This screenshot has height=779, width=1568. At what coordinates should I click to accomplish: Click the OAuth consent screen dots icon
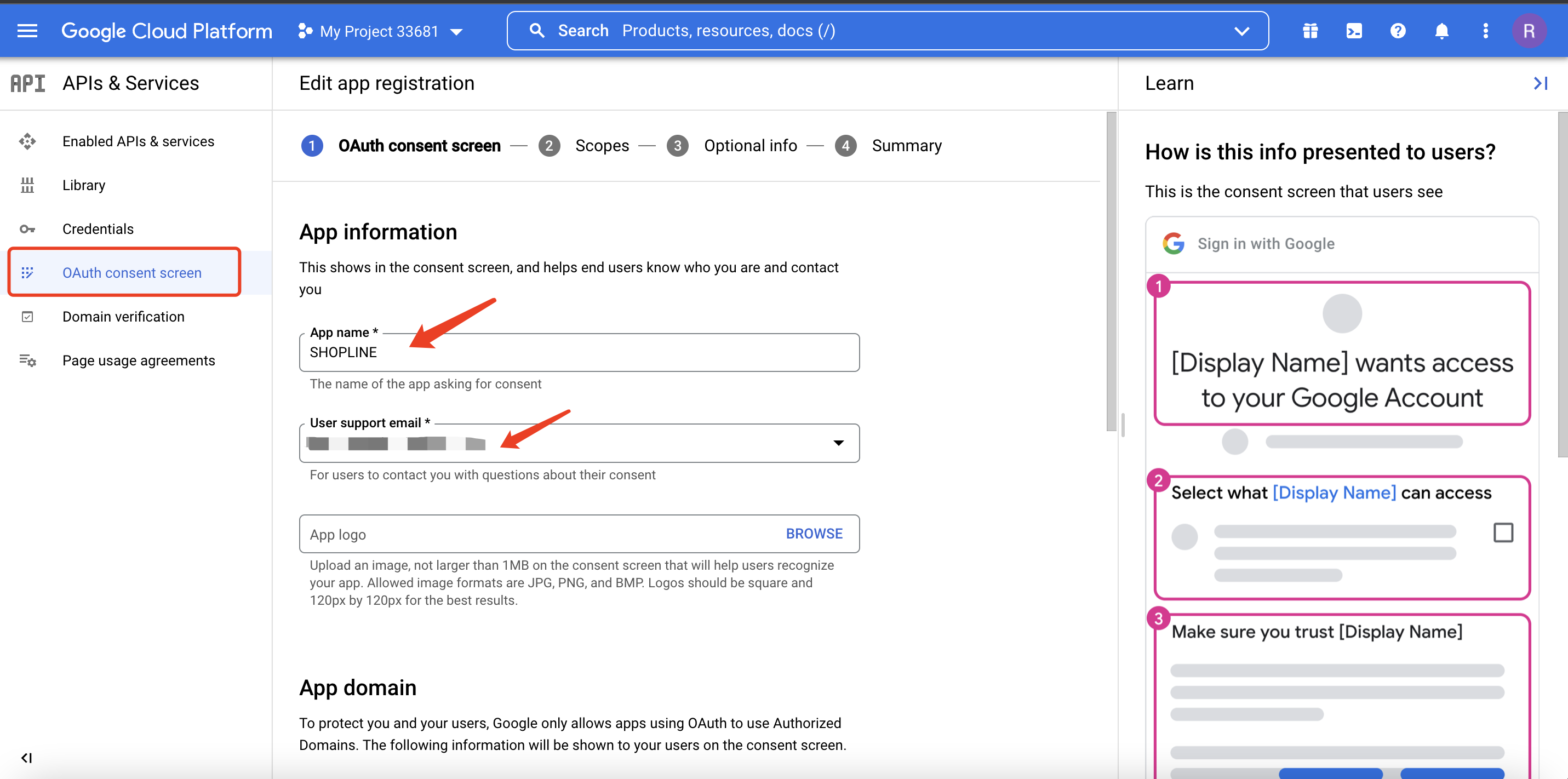[x=27, y=273]
